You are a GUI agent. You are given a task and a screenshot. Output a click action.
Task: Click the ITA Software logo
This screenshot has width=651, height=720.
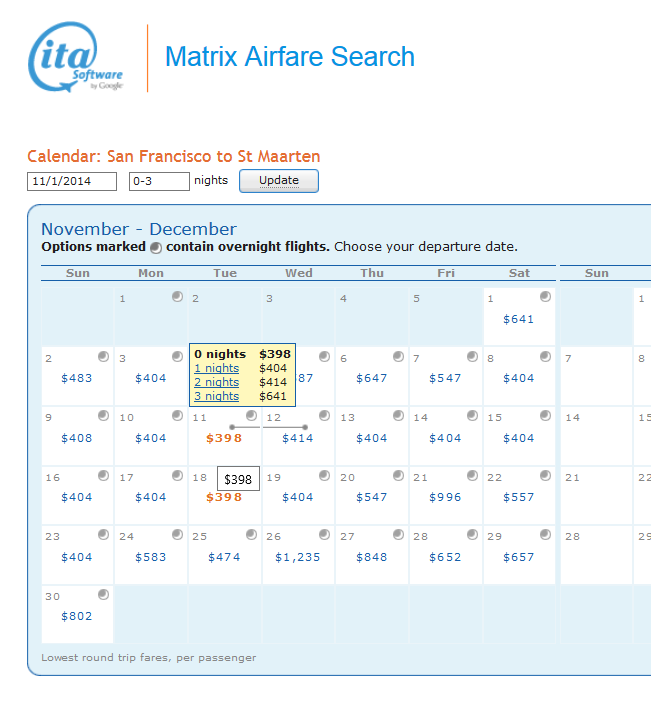pos(76,59)
